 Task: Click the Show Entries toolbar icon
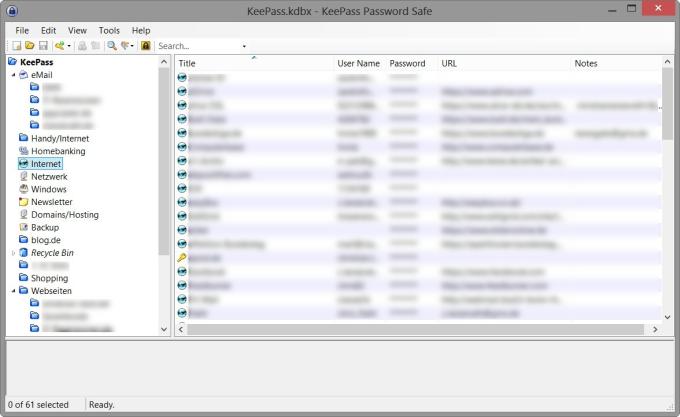click(x=125, y=46)
